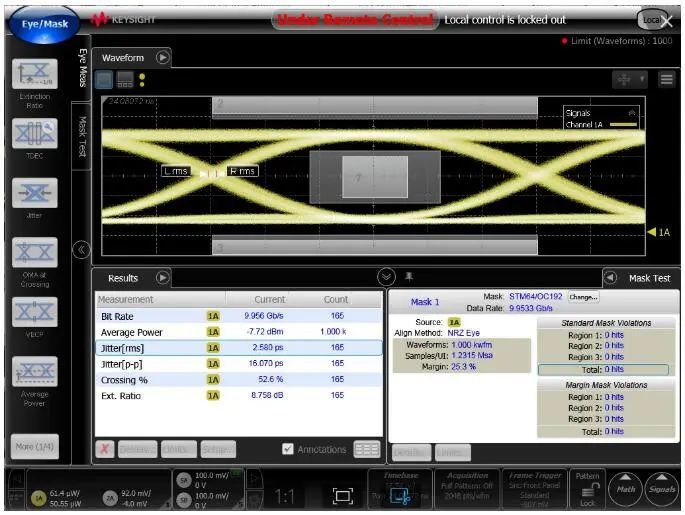This screenshot has height=515, width=685.
Task: Select the Average Power result row
Action: click(x=238, y=332)
